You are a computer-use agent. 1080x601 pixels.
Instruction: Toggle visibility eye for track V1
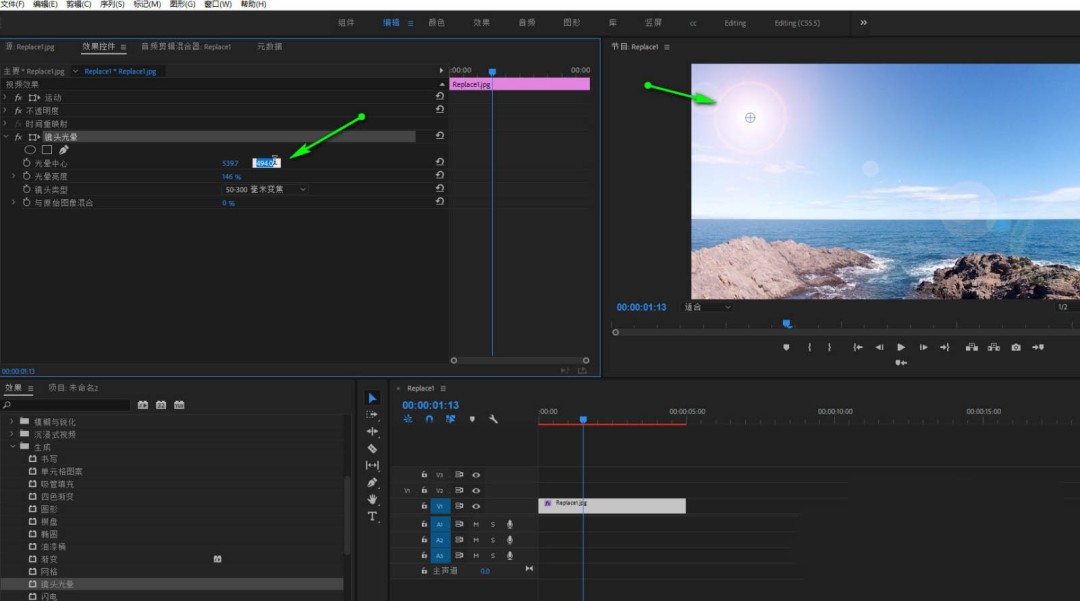point(476,506)
